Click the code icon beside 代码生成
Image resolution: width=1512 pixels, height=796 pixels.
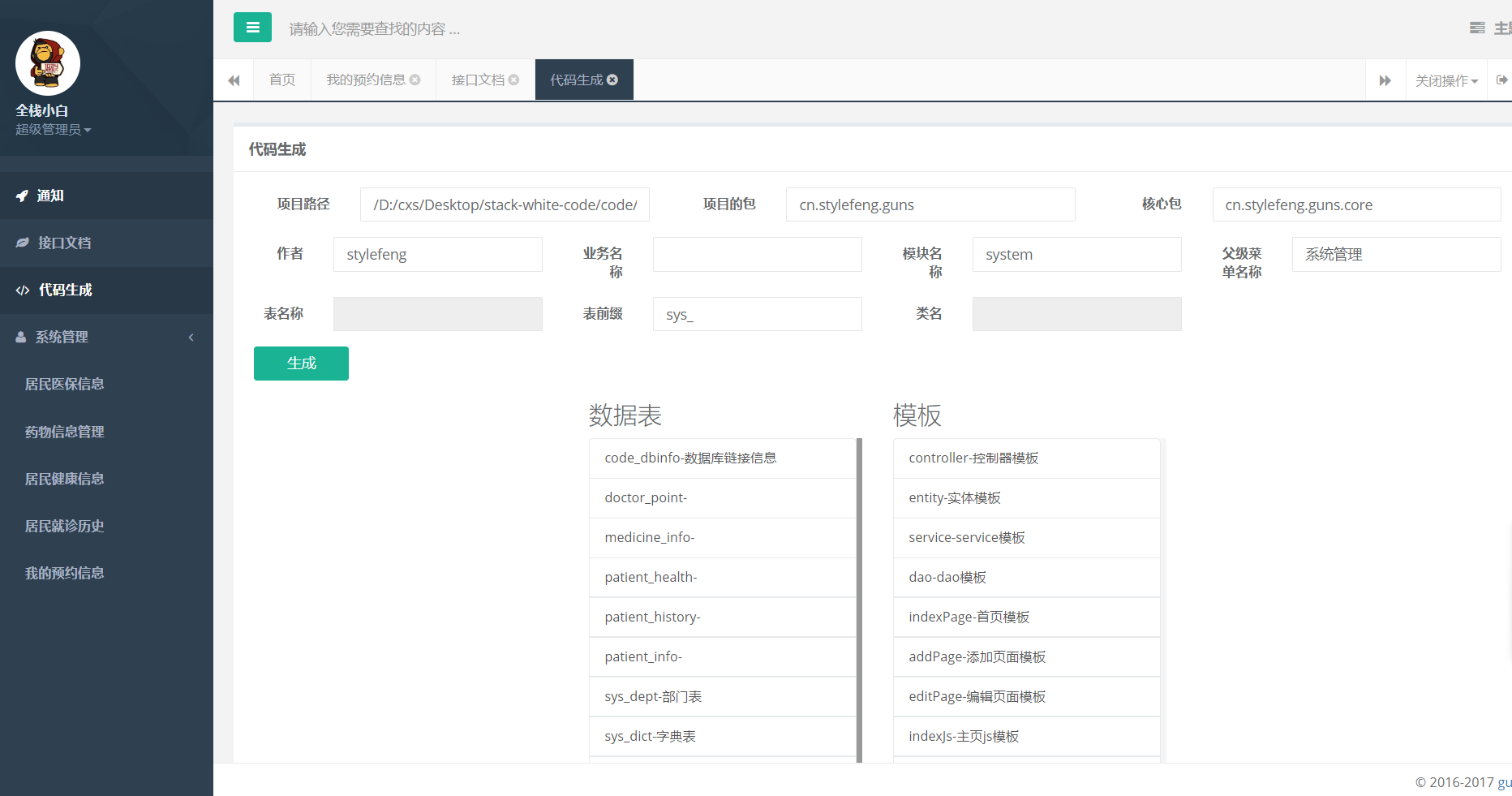pyautogui.click(x=23, y=290)
